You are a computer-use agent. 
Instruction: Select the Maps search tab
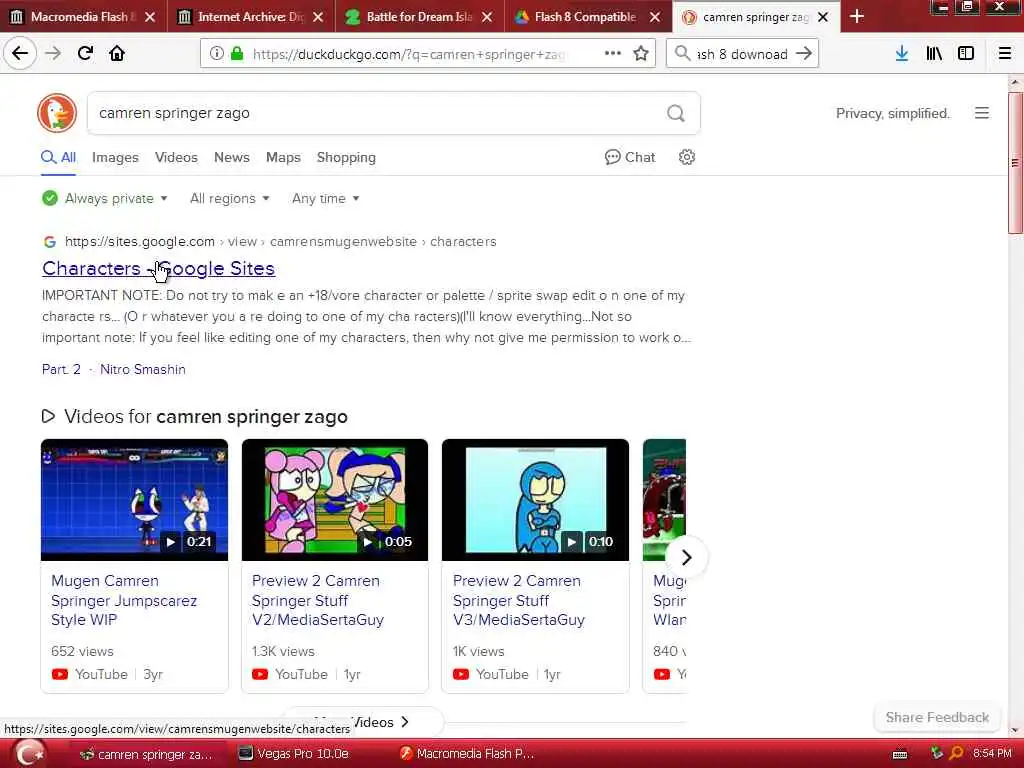[283, 157]
